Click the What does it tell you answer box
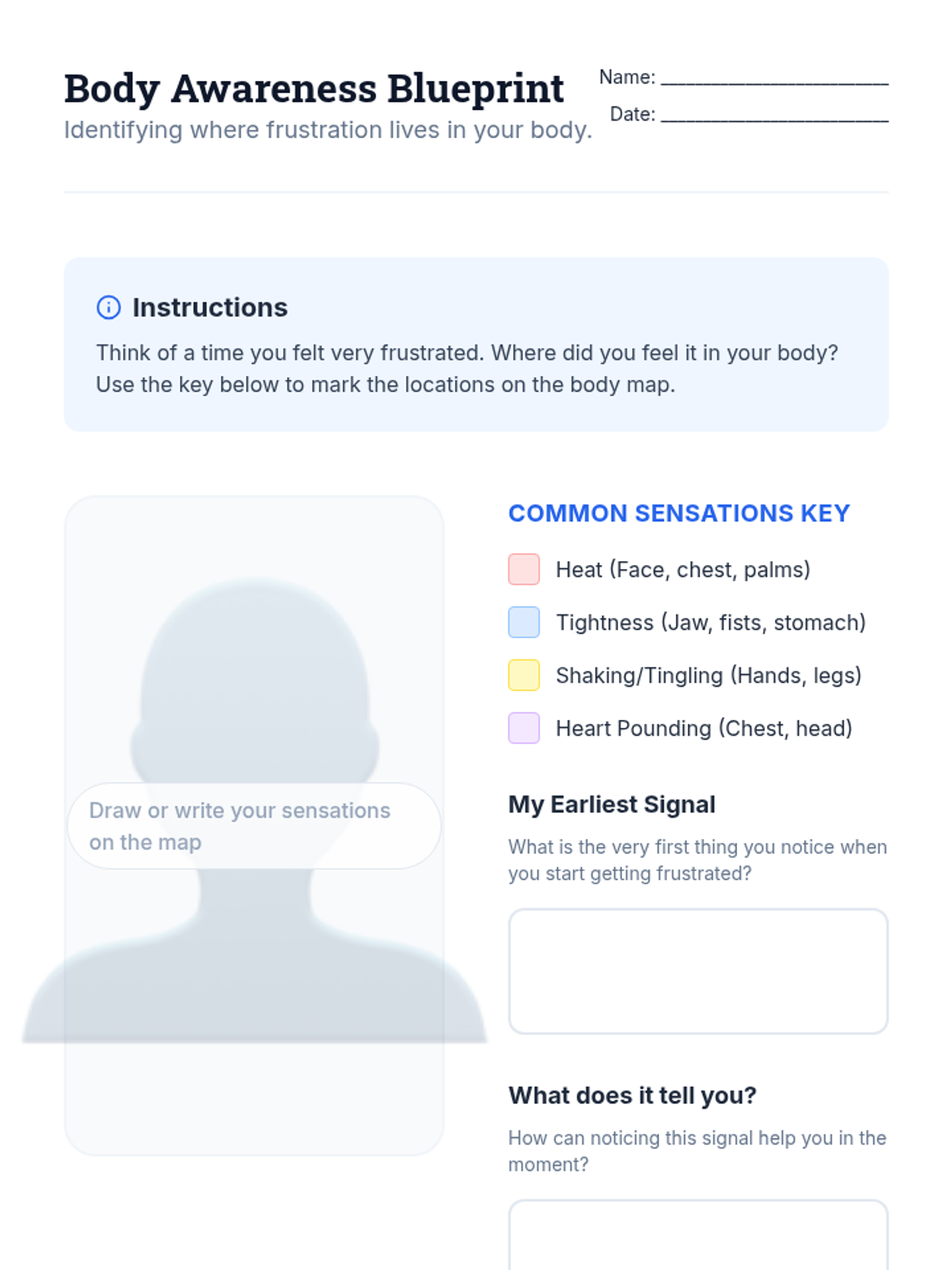This screenshot has height=1270, width=952. pos(698,1238)
